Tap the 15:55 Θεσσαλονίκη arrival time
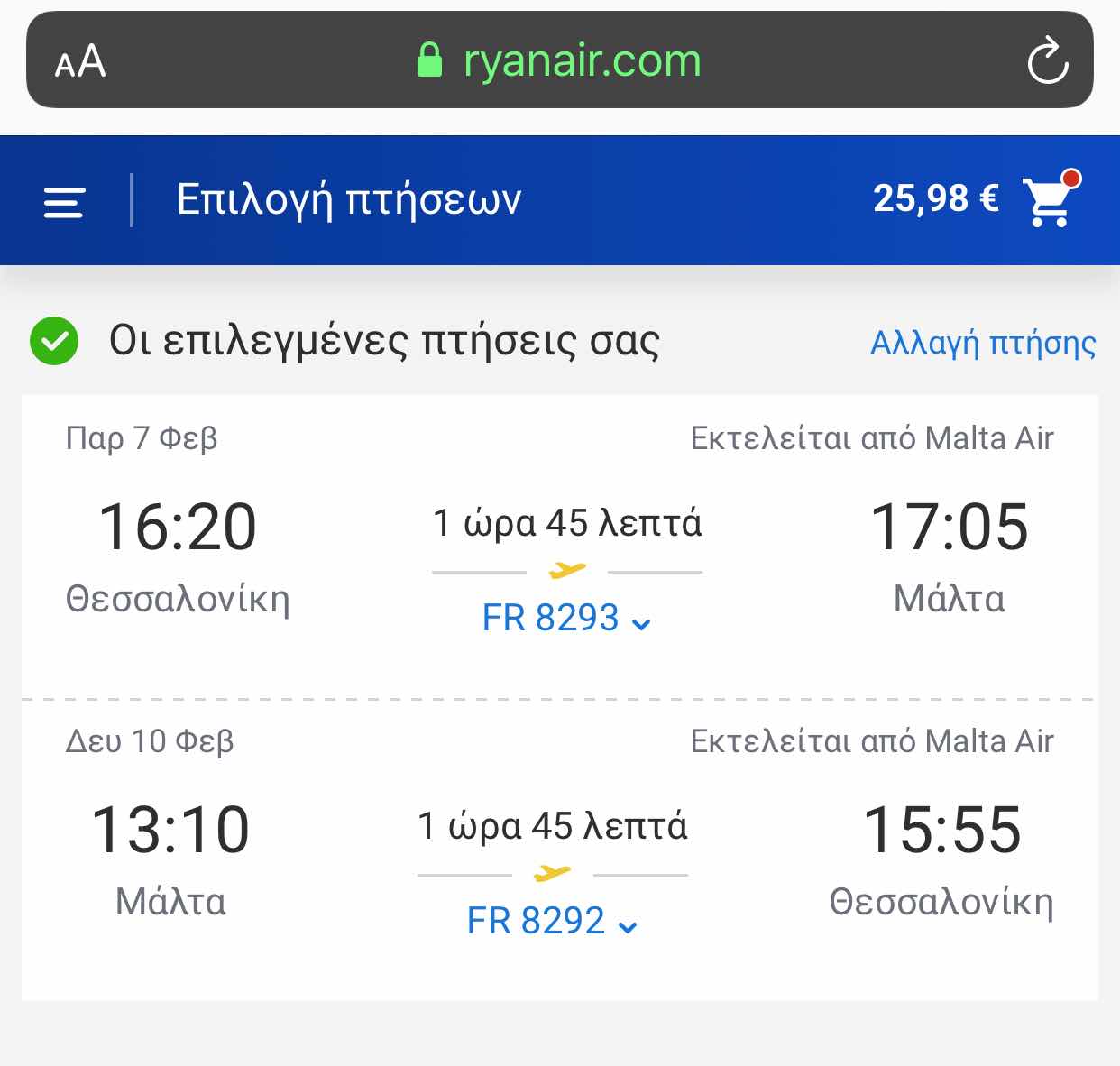The width and height of the screenshot is (1120, 1066). (x=942, y=830)
